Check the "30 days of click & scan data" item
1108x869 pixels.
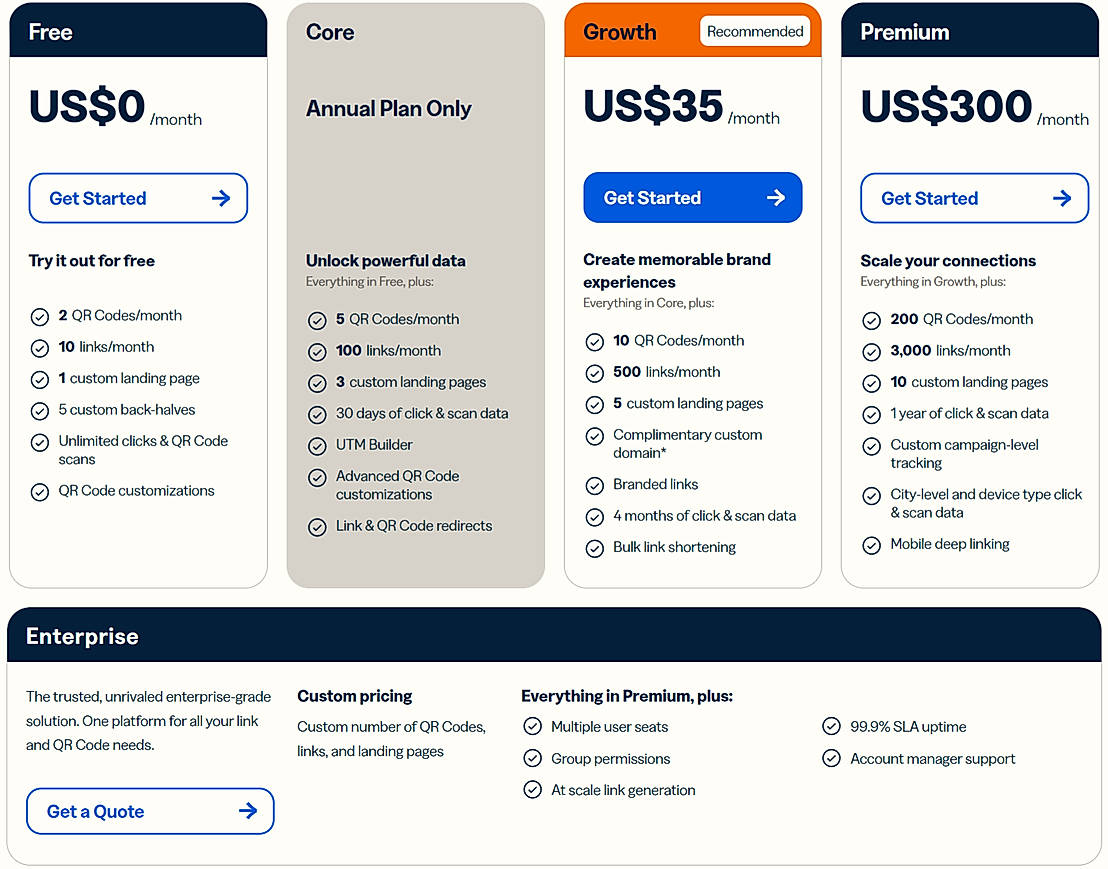click(317, 413)
